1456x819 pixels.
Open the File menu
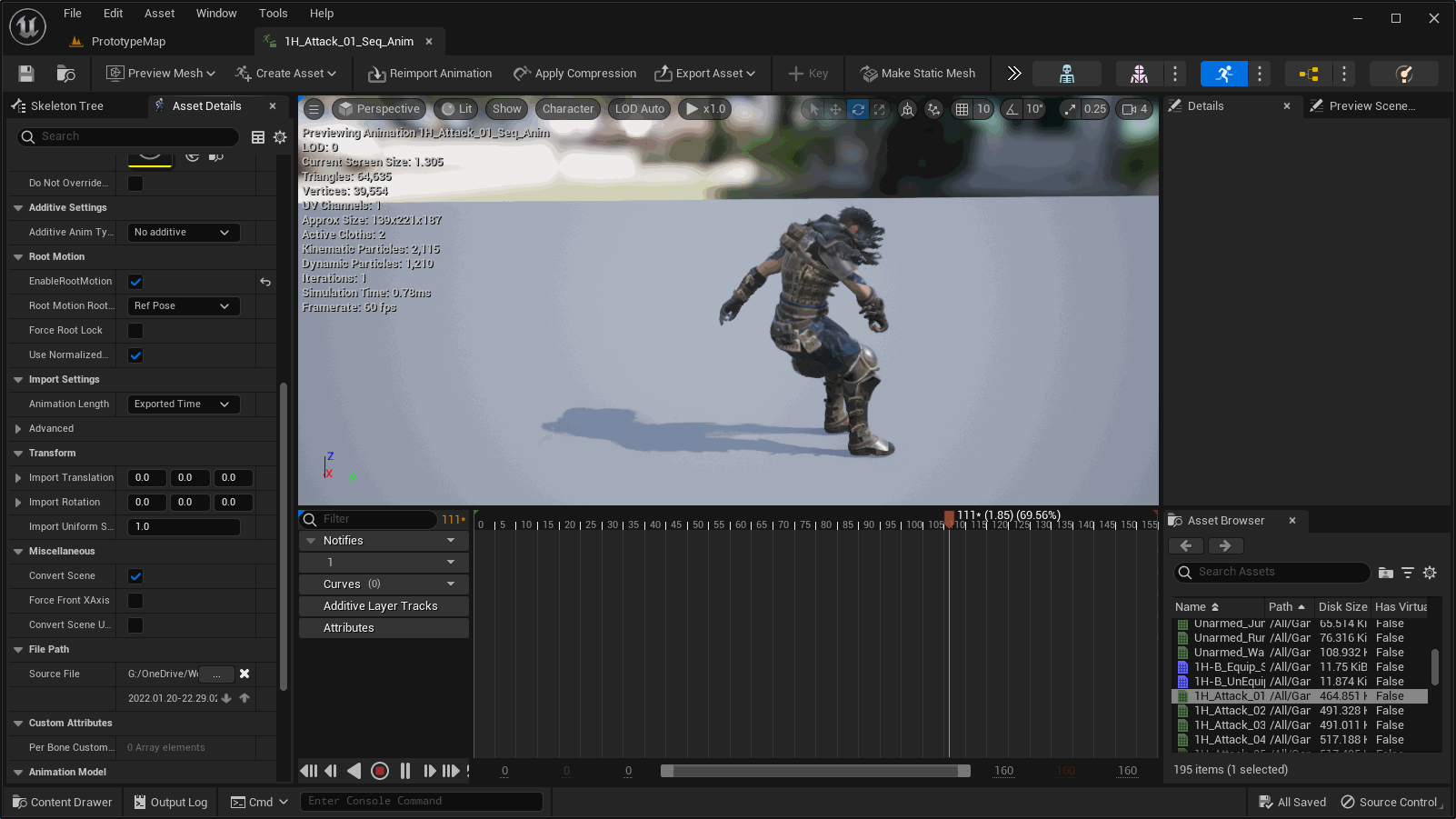pos(73,14)
